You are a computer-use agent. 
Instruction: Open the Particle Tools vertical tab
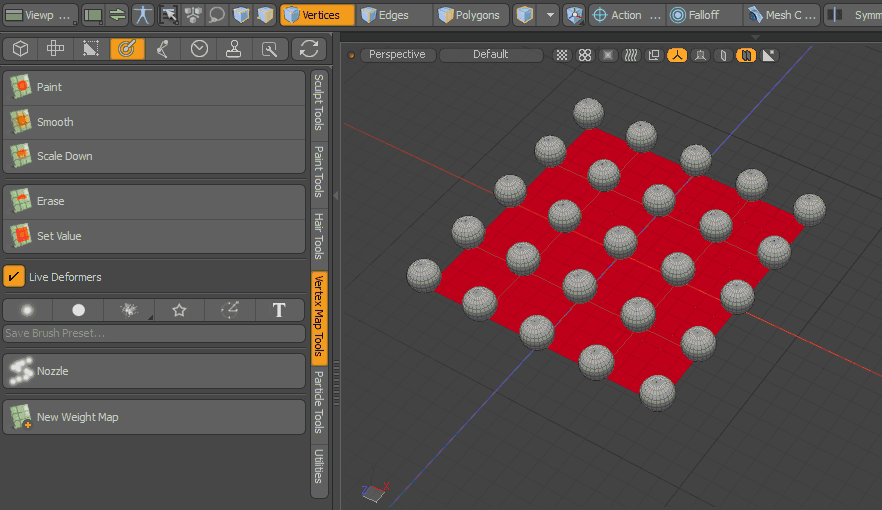click(x=318, y=403)
